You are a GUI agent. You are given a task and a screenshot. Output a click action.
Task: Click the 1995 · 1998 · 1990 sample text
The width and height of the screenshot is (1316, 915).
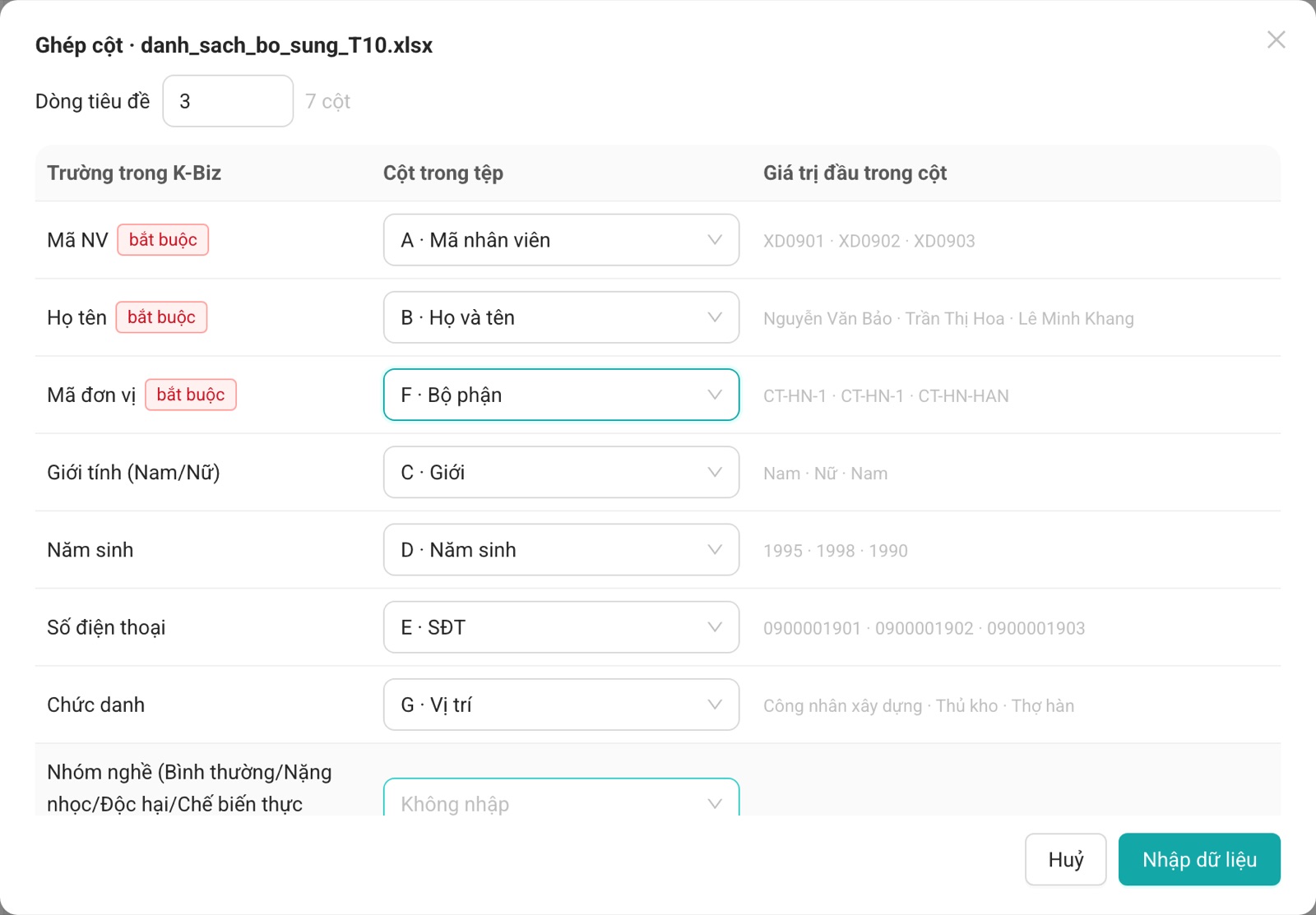click(x=836, y=550)
